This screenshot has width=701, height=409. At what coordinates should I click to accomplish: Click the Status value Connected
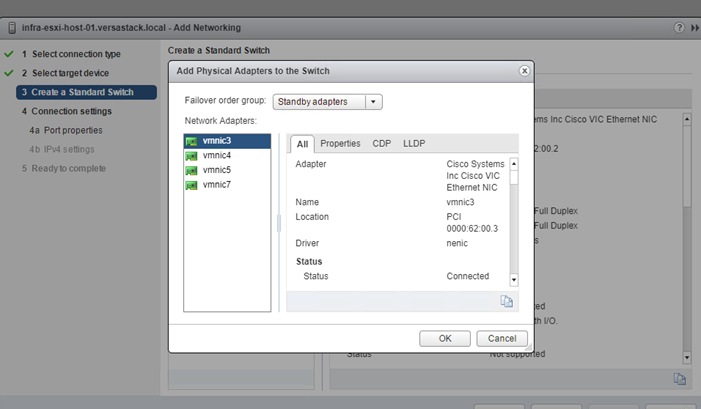[468, 276]
